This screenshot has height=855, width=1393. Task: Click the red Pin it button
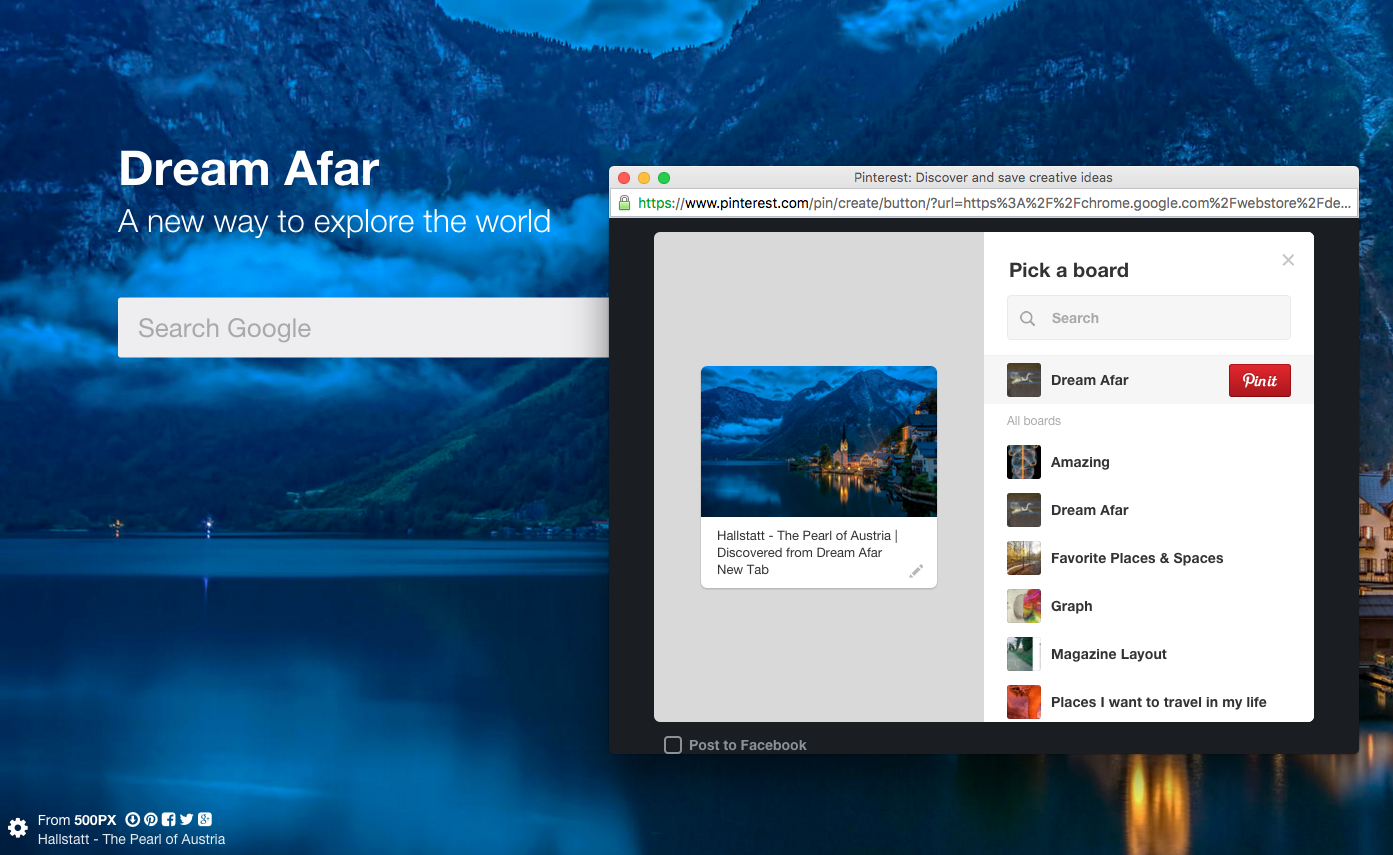(1259, 380)
